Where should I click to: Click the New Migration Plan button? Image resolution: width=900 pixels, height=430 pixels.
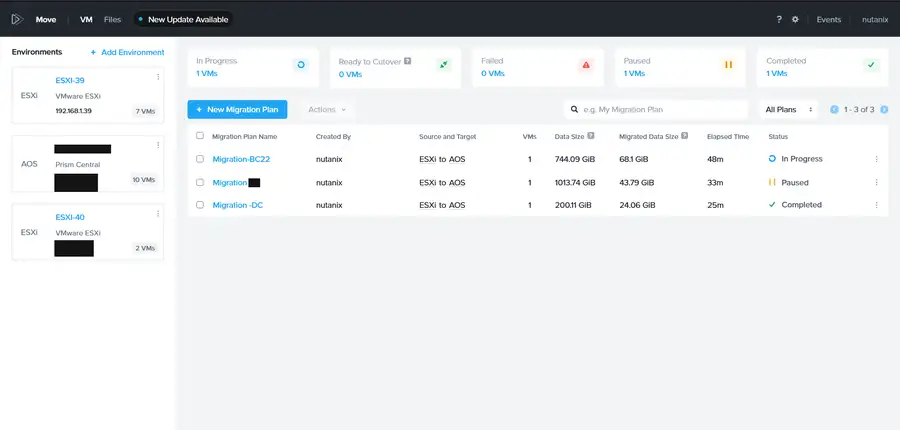point(237,109)
